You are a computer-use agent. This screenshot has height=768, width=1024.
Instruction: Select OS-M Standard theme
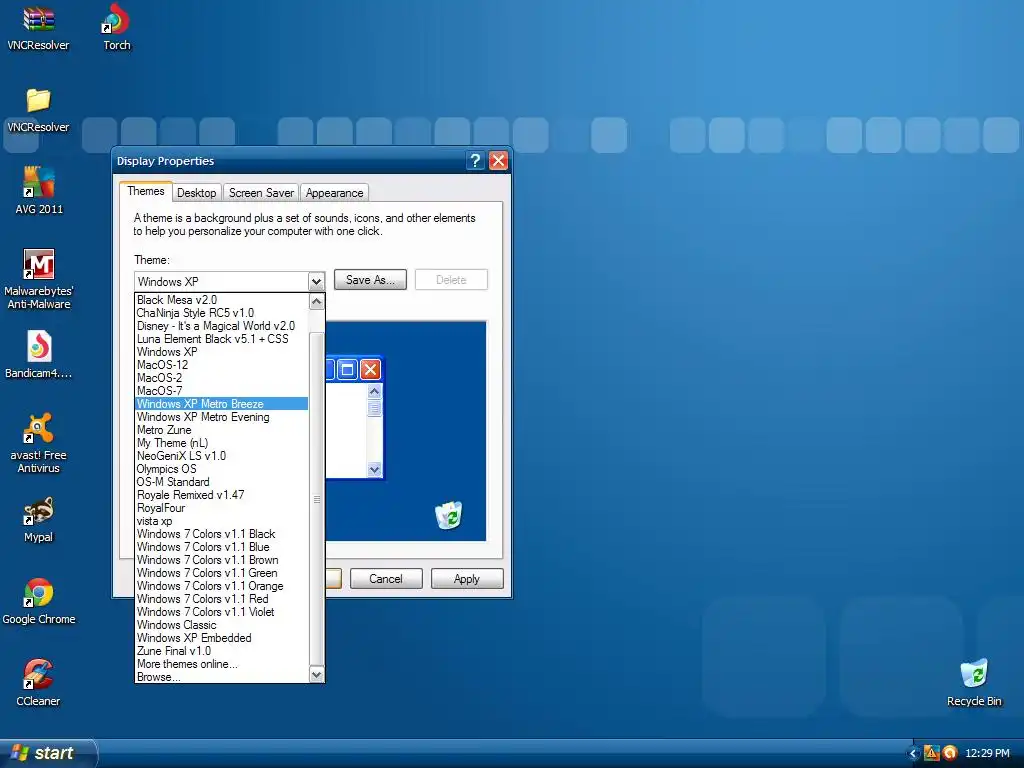pos(221,482)
